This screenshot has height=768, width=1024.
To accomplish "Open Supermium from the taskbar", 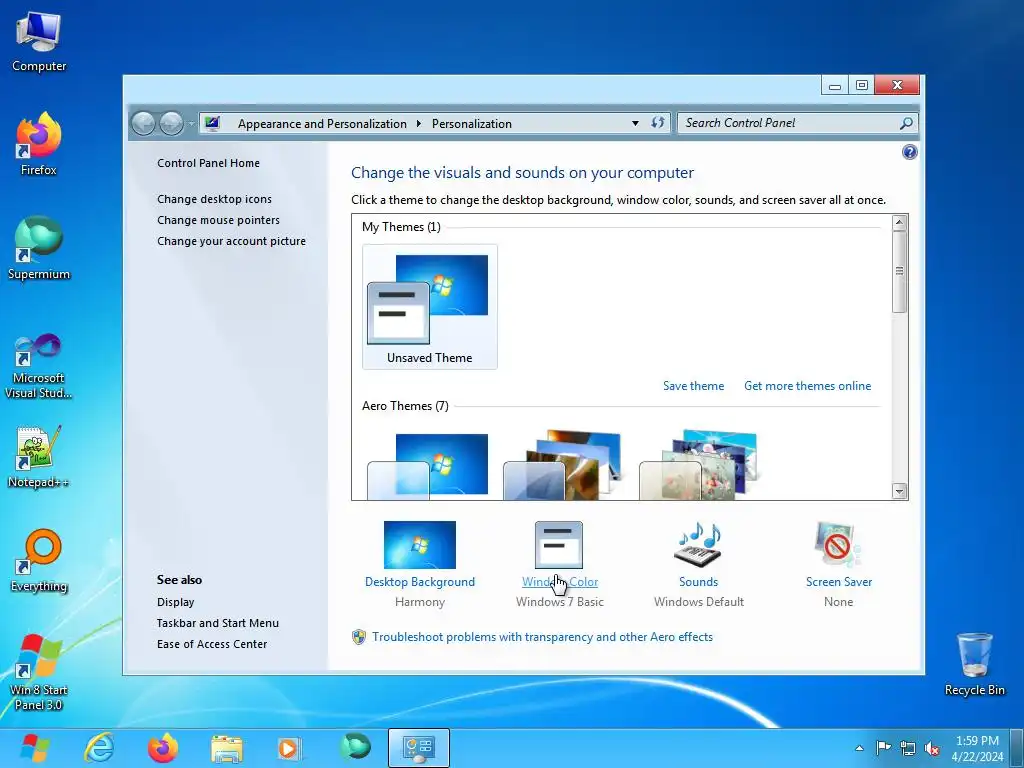I will [x=354, y=748].
